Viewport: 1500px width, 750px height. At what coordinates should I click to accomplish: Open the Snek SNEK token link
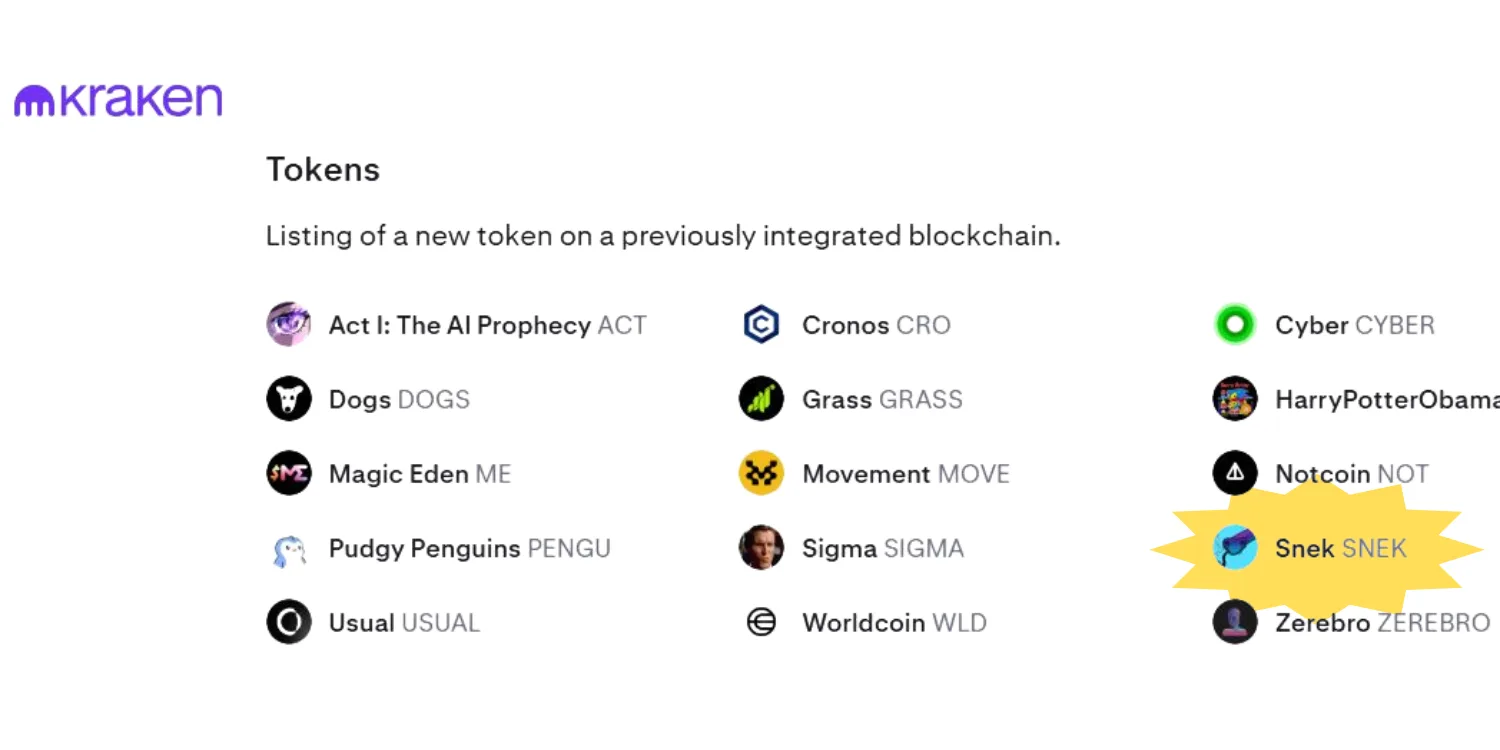point(1341,548)
